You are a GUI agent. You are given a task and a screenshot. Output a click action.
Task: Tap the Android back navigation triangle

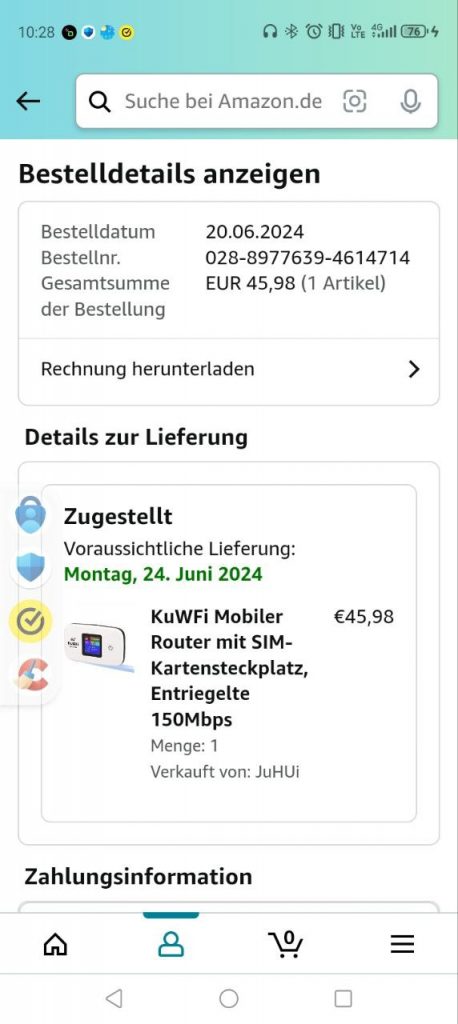[114, 998]
